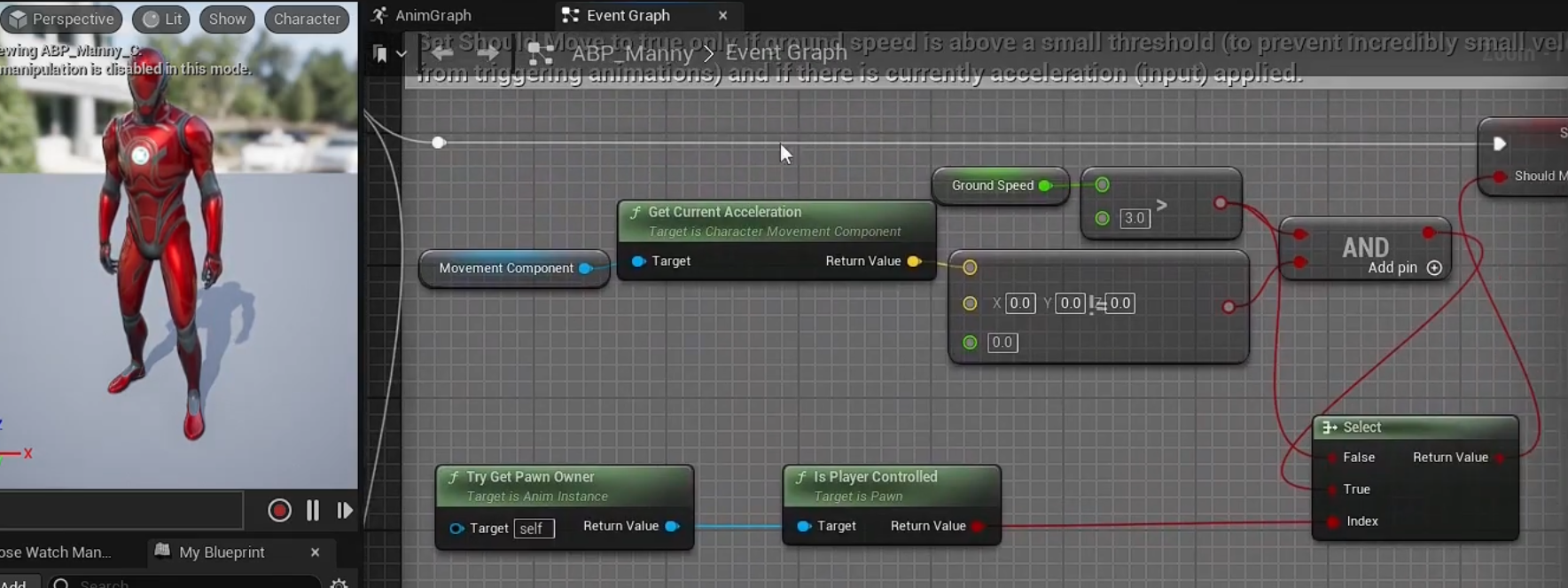1568x588 pixels.
Task: Select the Select node title
Action: point(1361,427)
